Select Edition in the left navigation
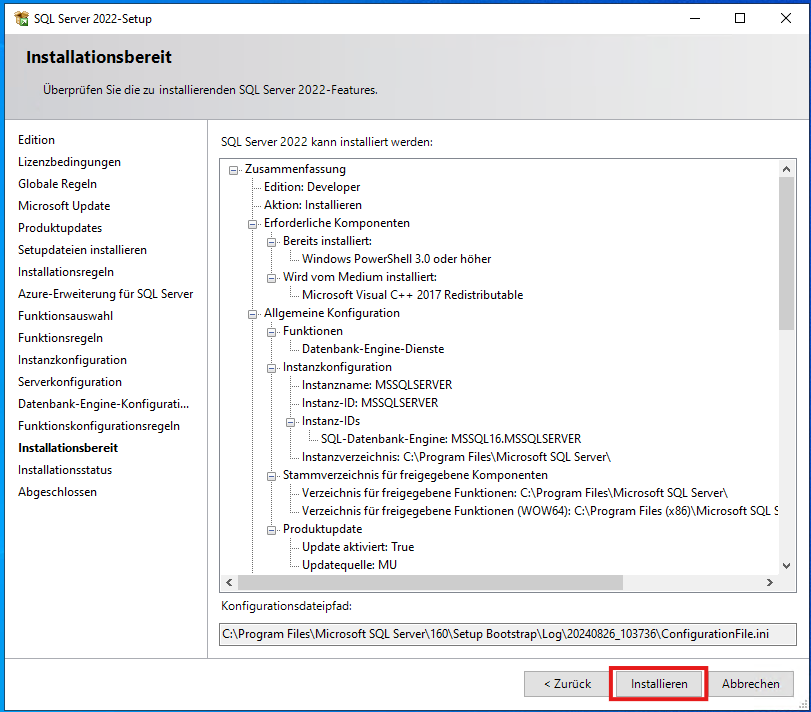The width and height of the screenshot is (811, 712). point(36,139)
